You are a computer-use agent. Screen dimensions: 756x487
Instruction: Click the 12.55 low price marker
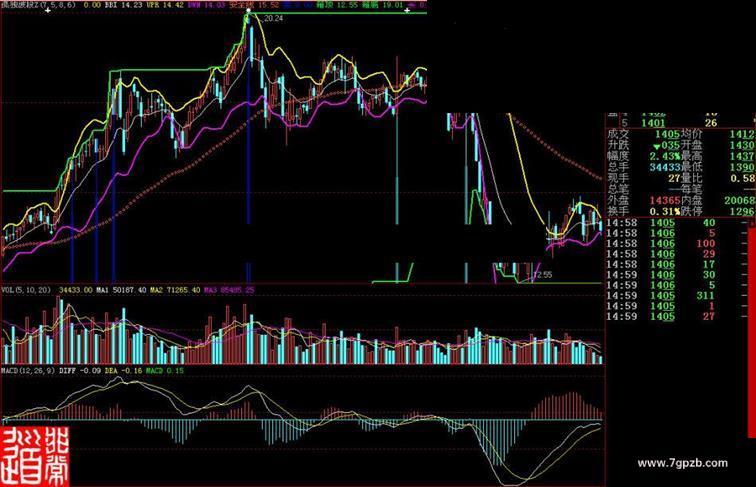click(x=542, y=275)
